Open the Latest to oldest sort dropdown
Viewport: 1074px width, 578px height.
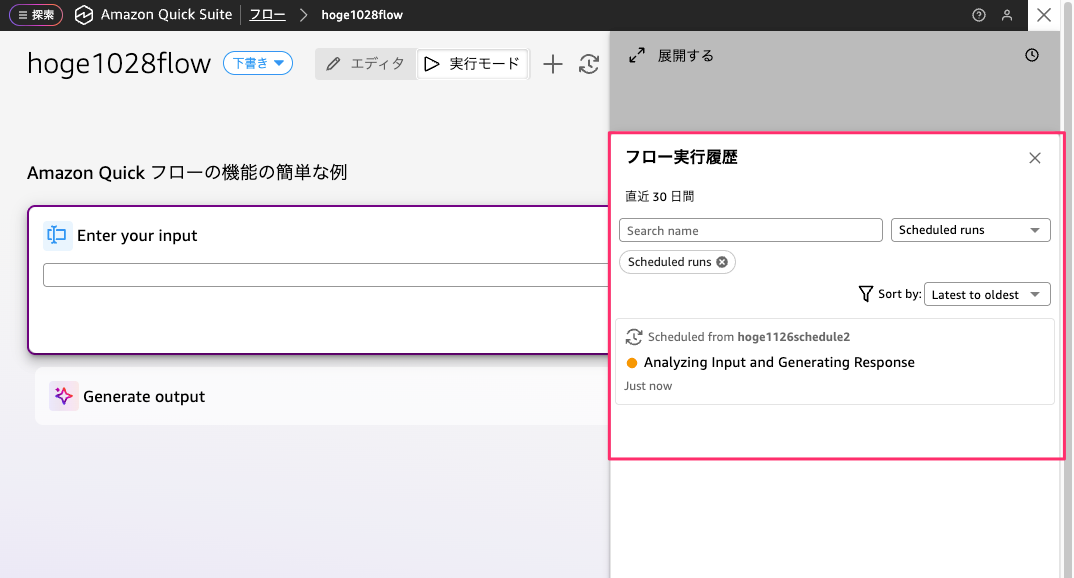(987, 294)
